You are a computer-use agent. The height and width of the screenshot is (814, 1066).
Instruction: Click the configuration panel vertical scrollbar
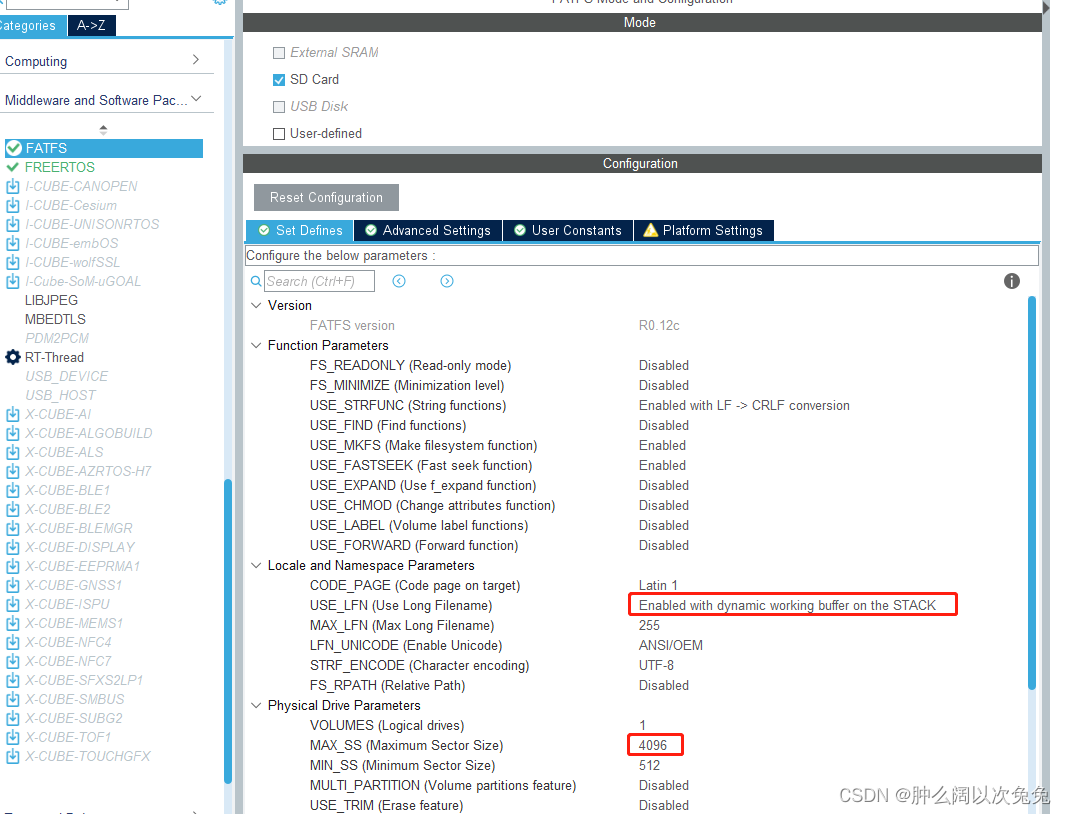coord(1031,493)
